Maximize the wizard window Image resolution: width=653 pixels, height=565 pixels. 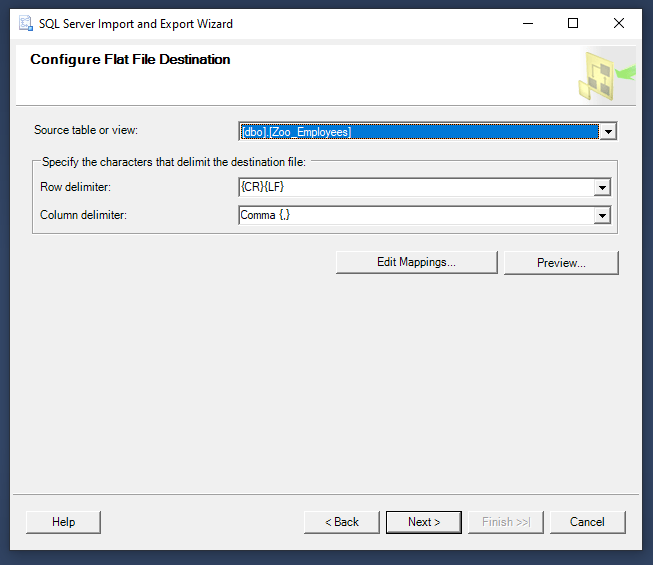pos(573,23)
